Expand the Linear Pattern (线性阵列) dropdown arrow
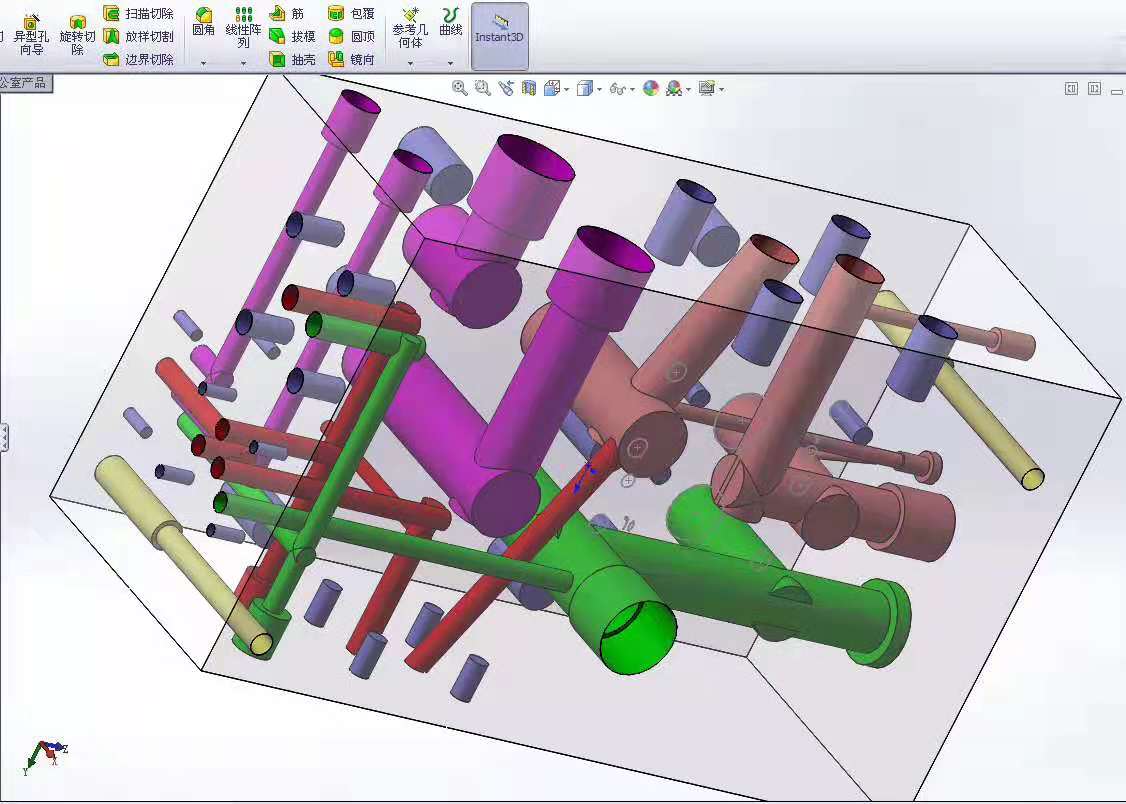The width and height of the screenshot is (1126, 804). pos(243,63)
